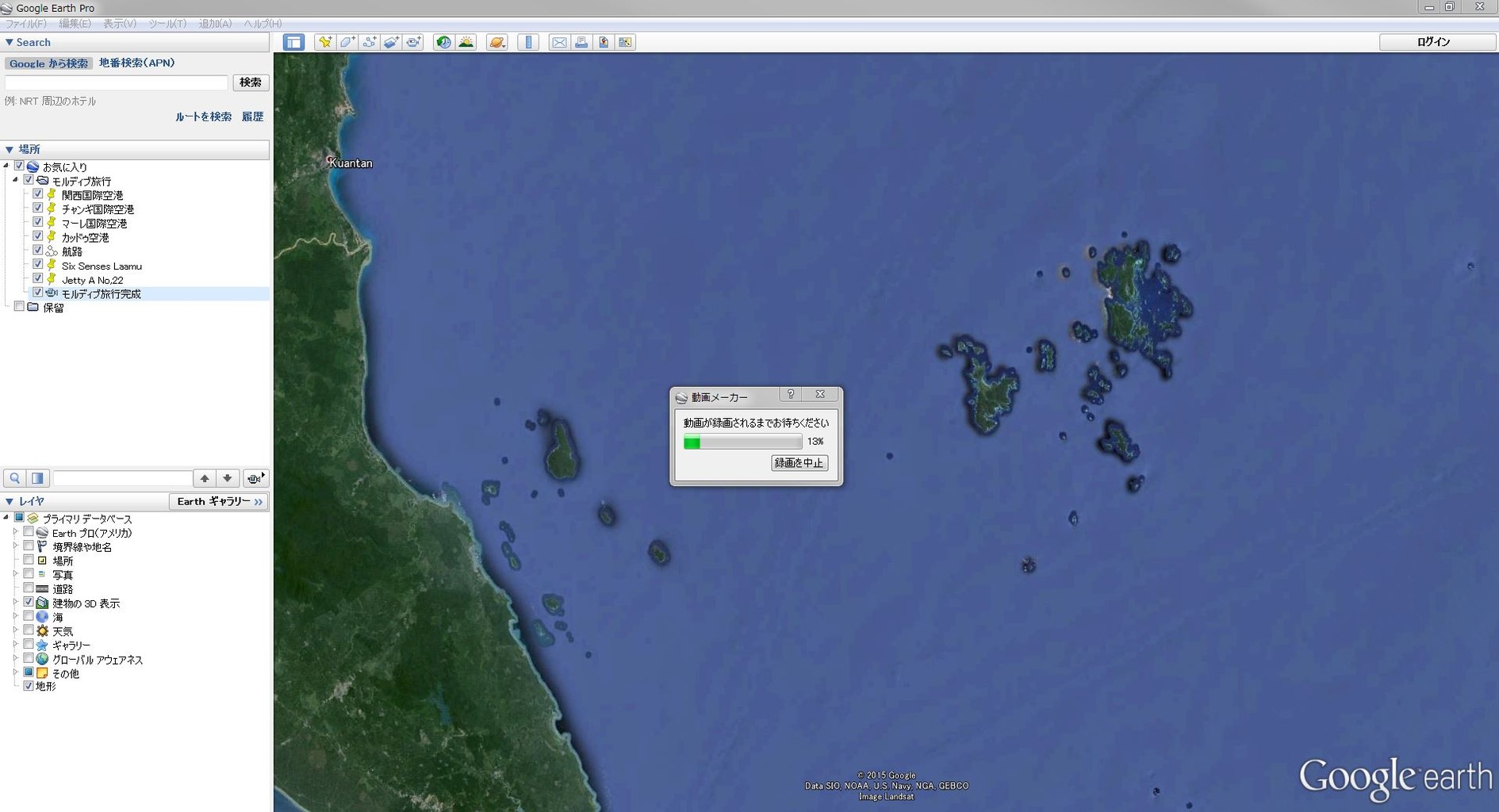The height and width of the screenshot is (812, 1499).
Task: Enable the 保留 folder checkbox
Action: pyautogui.click(x=19, y=307)
